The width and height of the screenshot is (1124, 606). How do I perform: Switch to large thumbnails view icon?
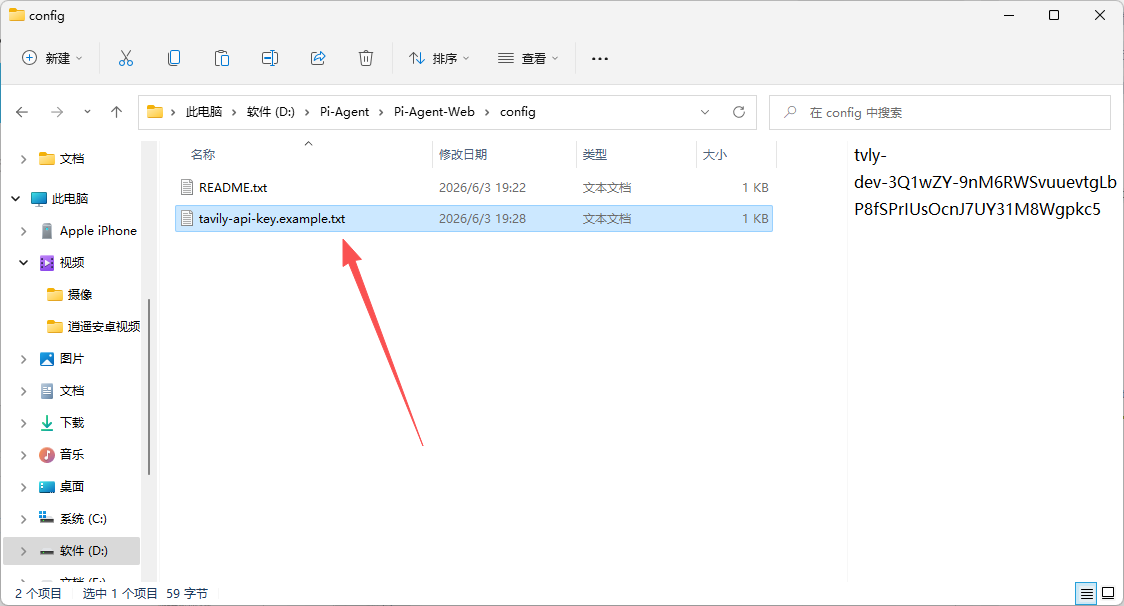point(1108,593)
